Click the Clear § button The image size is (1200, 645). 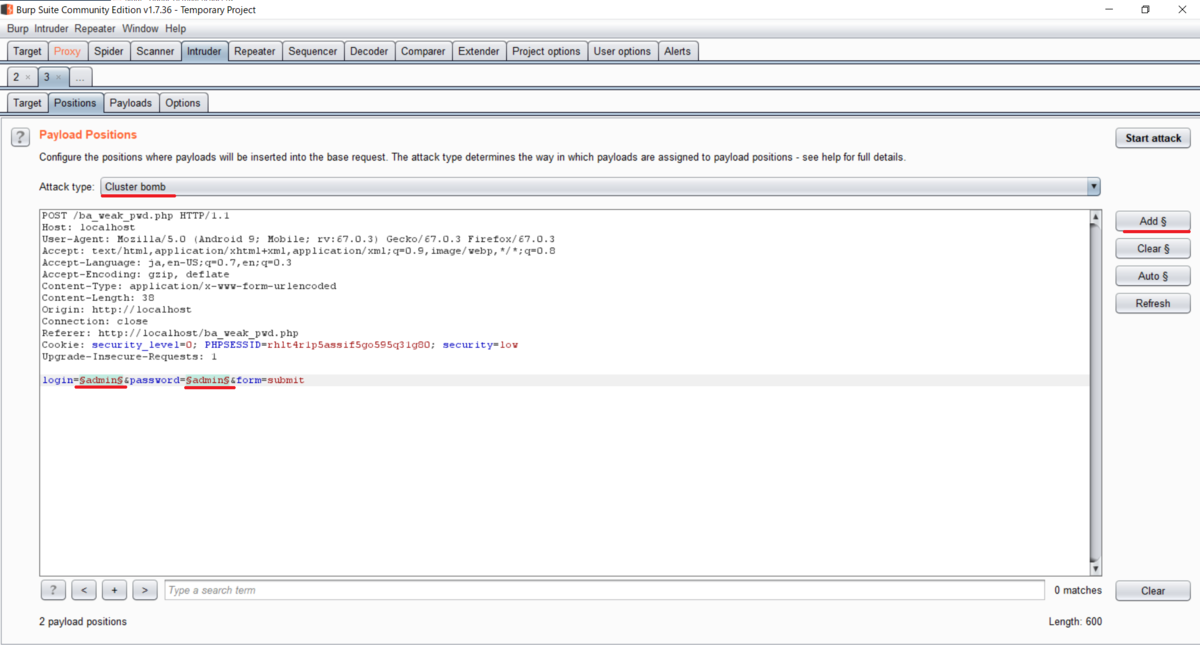(1153, 248)
